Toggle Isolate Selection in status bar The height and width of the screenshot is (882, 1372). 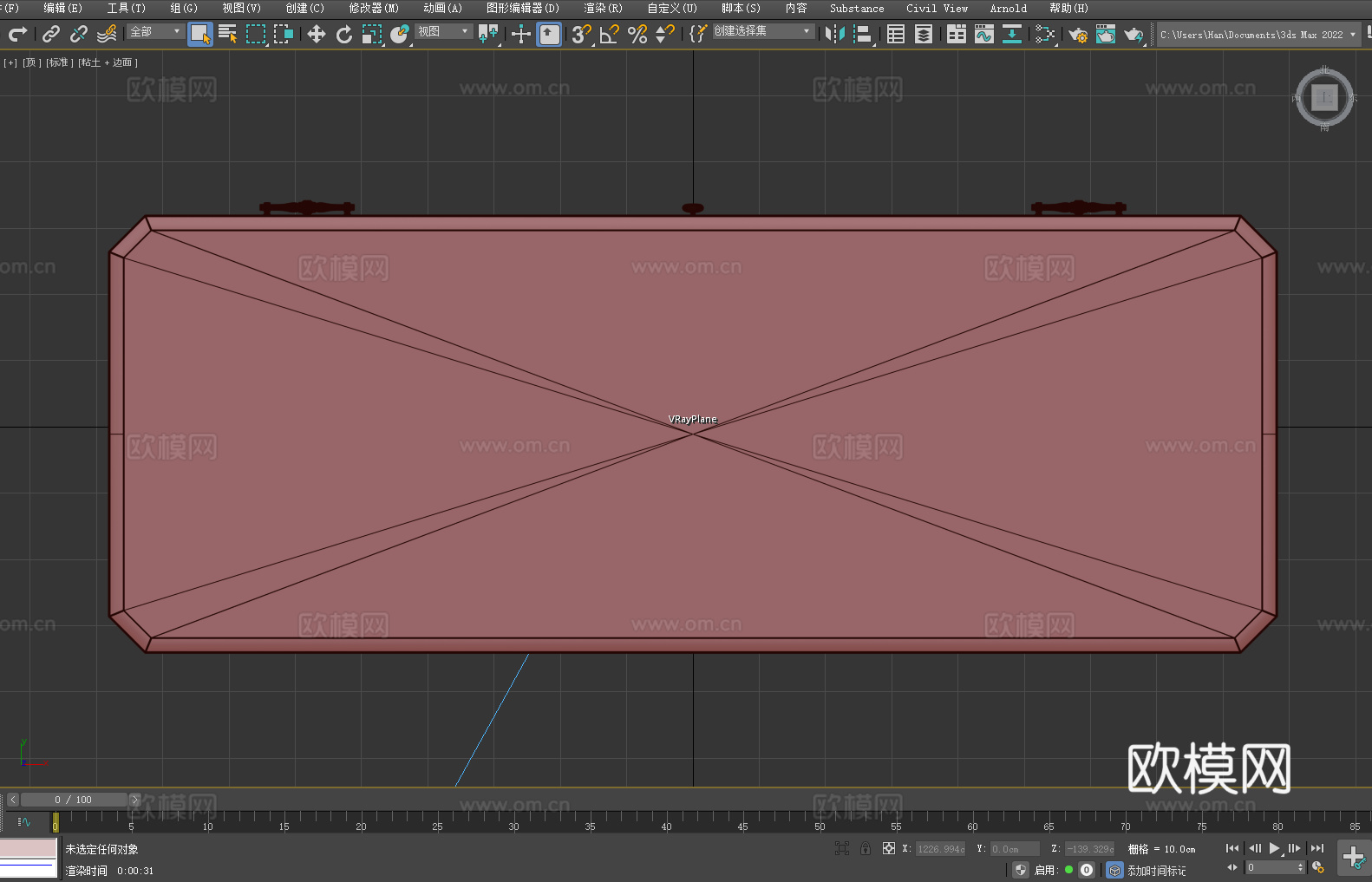coord(842,848)
